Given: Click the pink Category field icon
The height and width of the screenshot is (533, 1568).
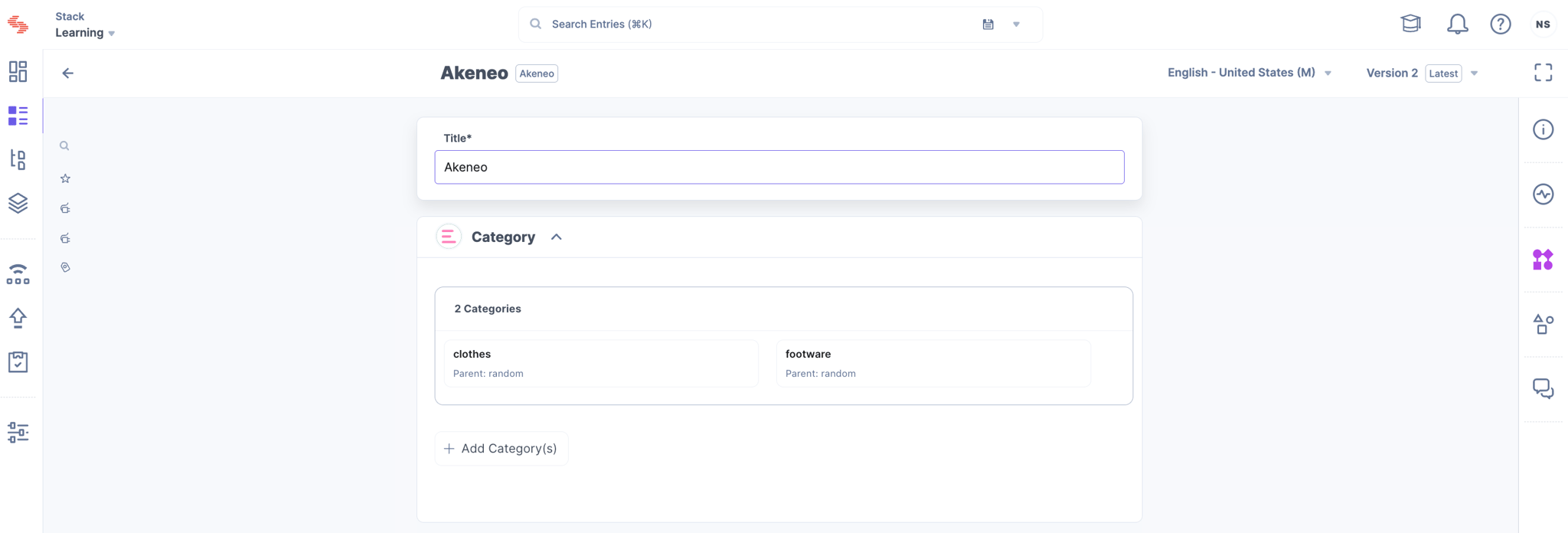Looking at the screenshot, I should click(449, 237).
